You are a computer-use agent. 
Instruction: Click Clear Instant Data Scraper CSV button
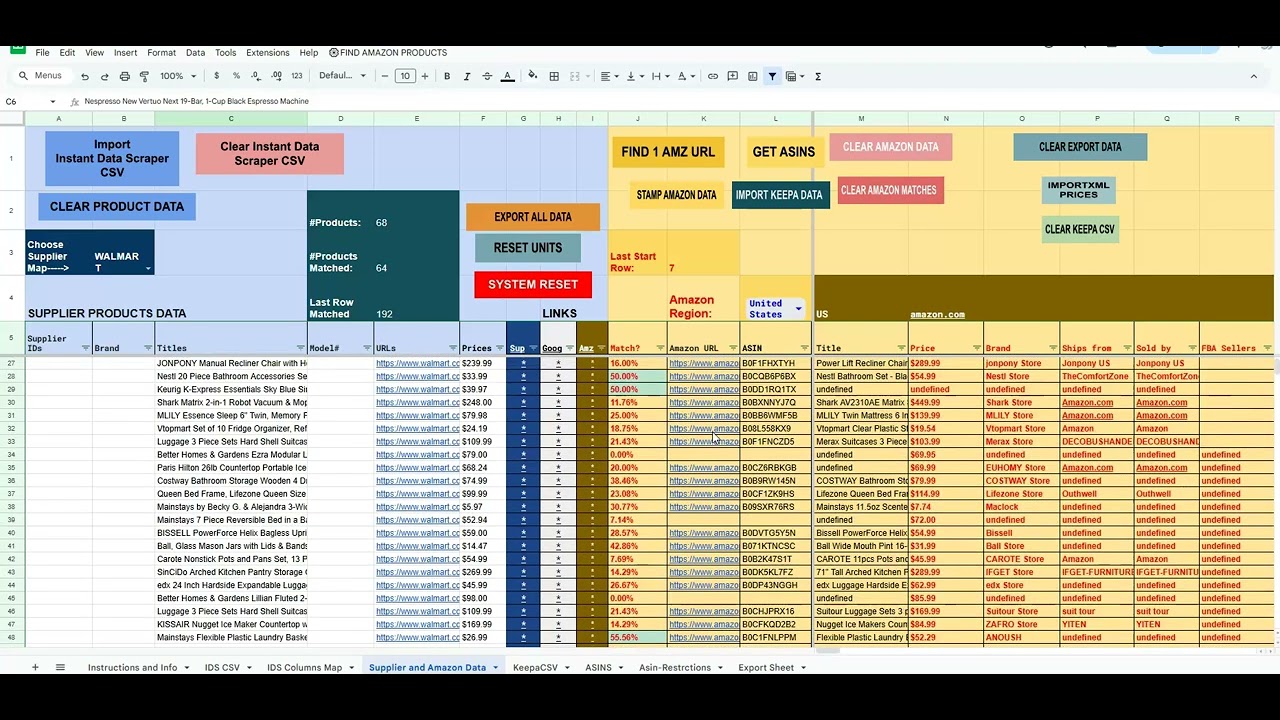pos(269,153)
